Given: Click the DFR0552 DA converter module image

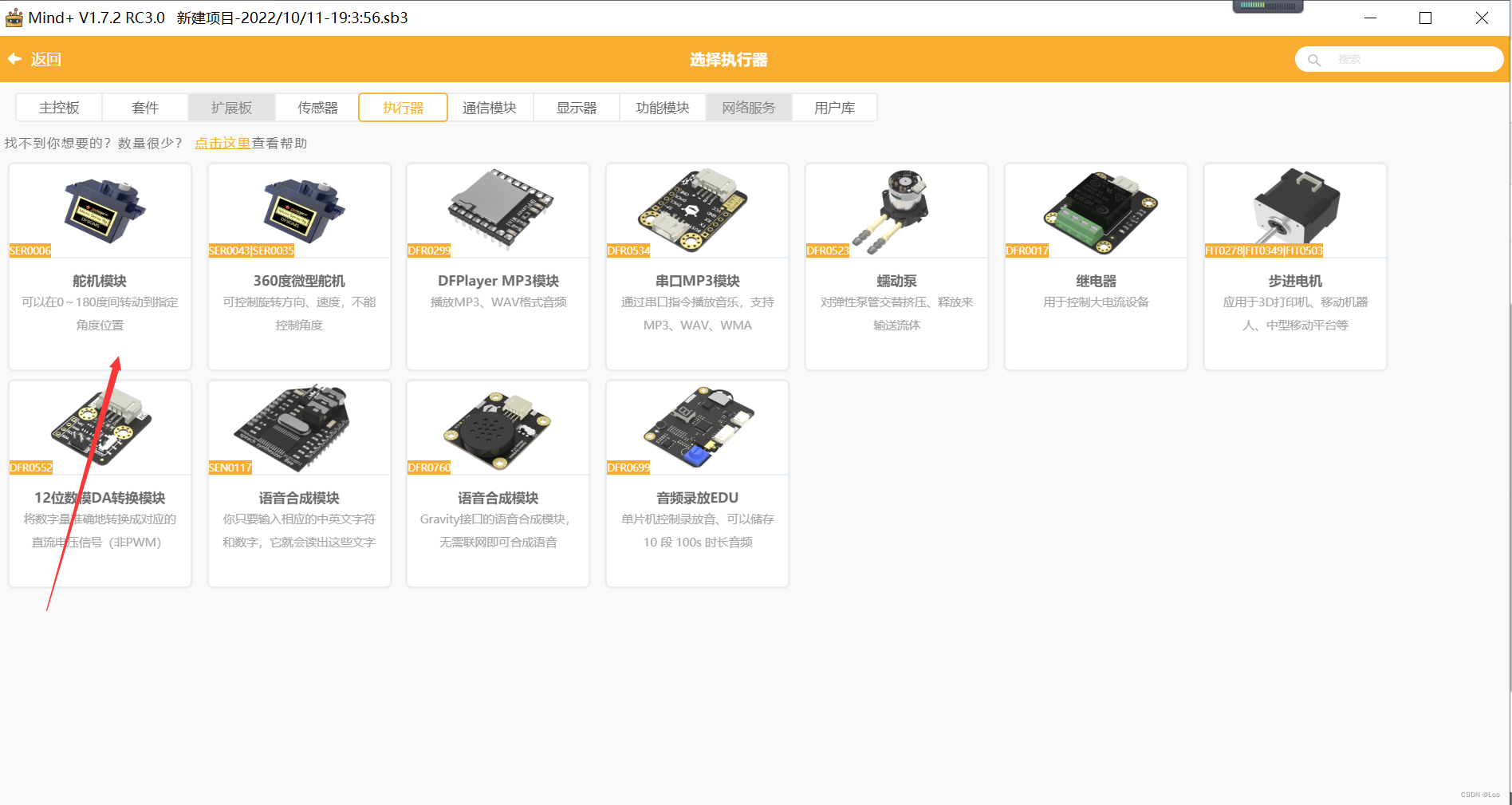Looking at the screenshot, I should [x=100, y=428].
